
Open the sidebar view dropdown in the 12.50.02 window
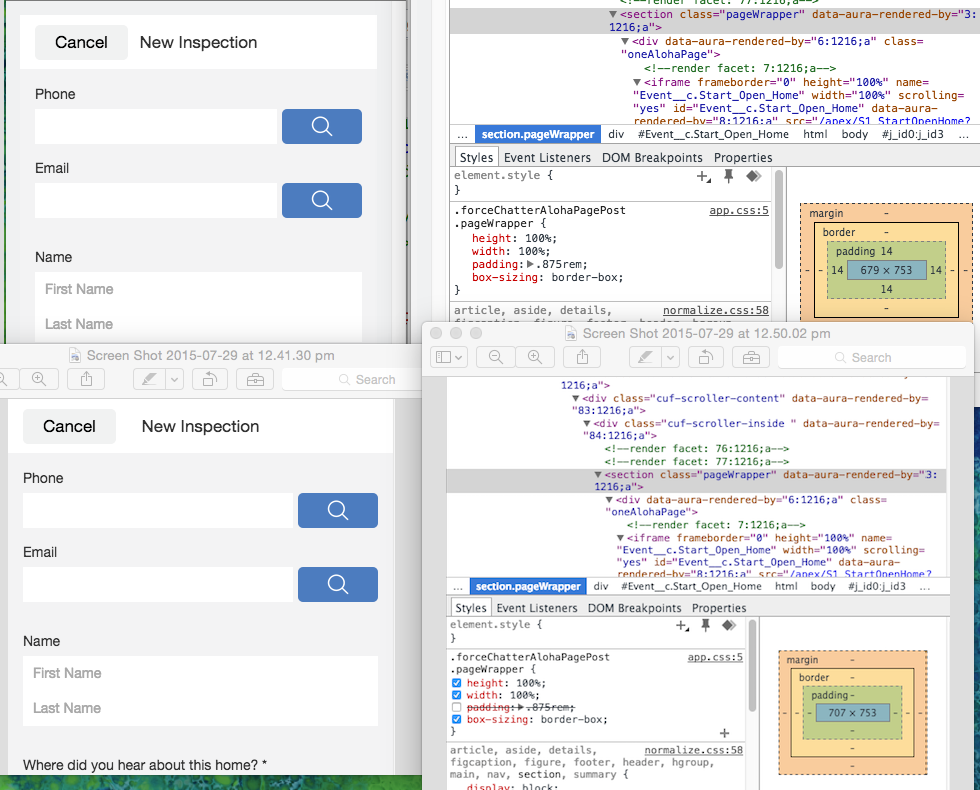pos(448,357)
